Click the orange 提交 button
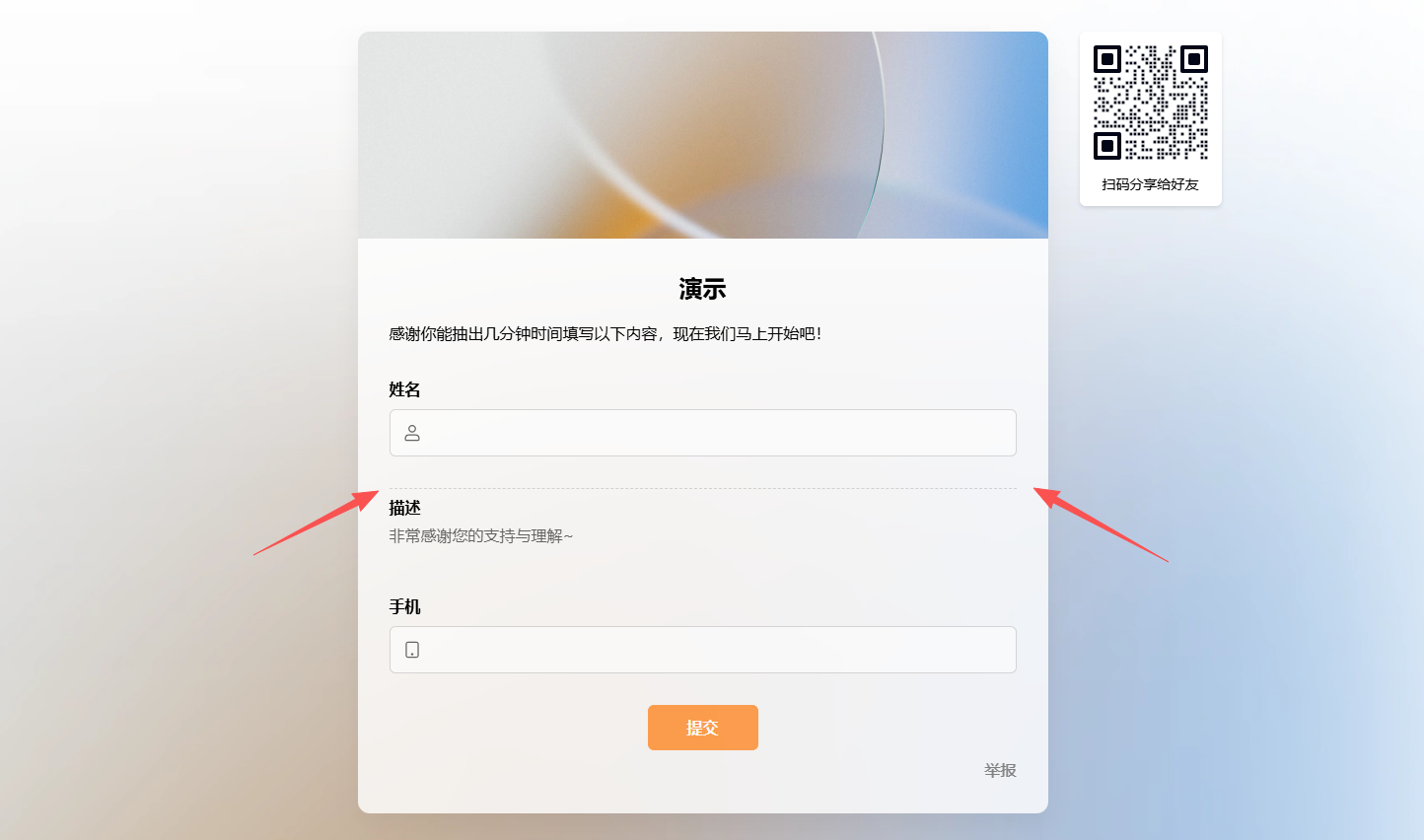 point(703,728)
